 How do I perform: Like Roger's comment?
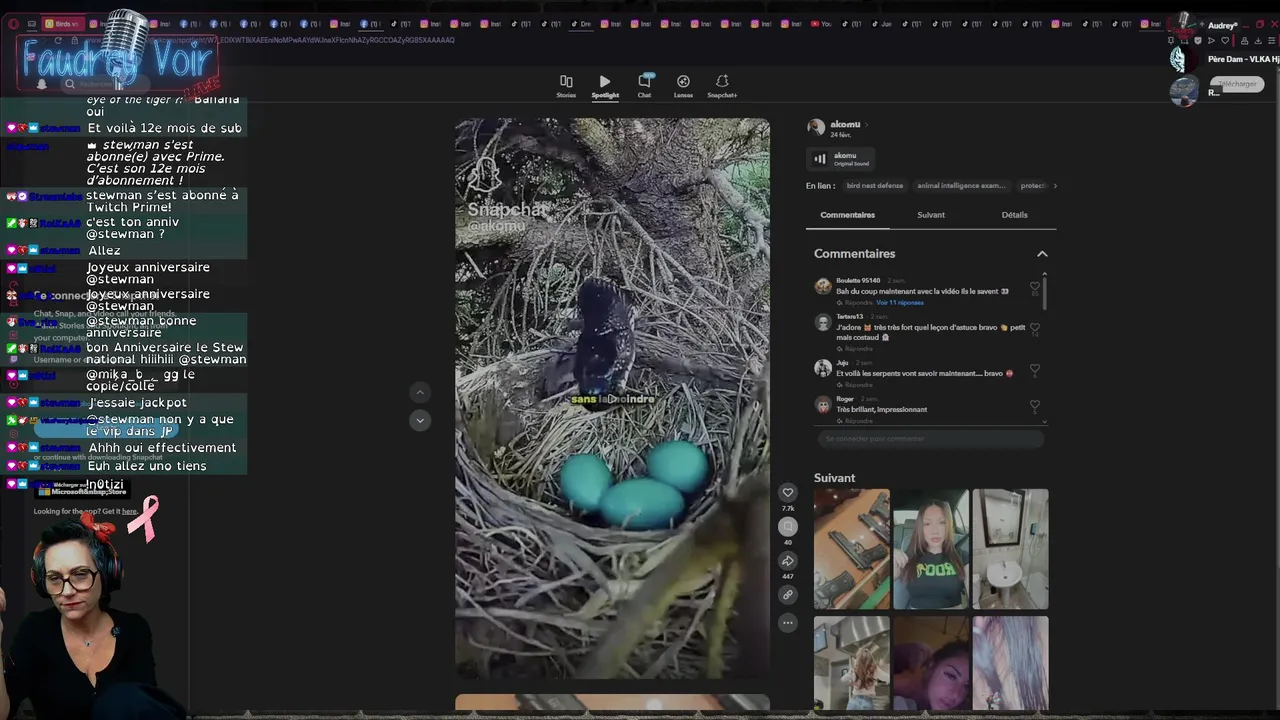[x=1035, y=405]
